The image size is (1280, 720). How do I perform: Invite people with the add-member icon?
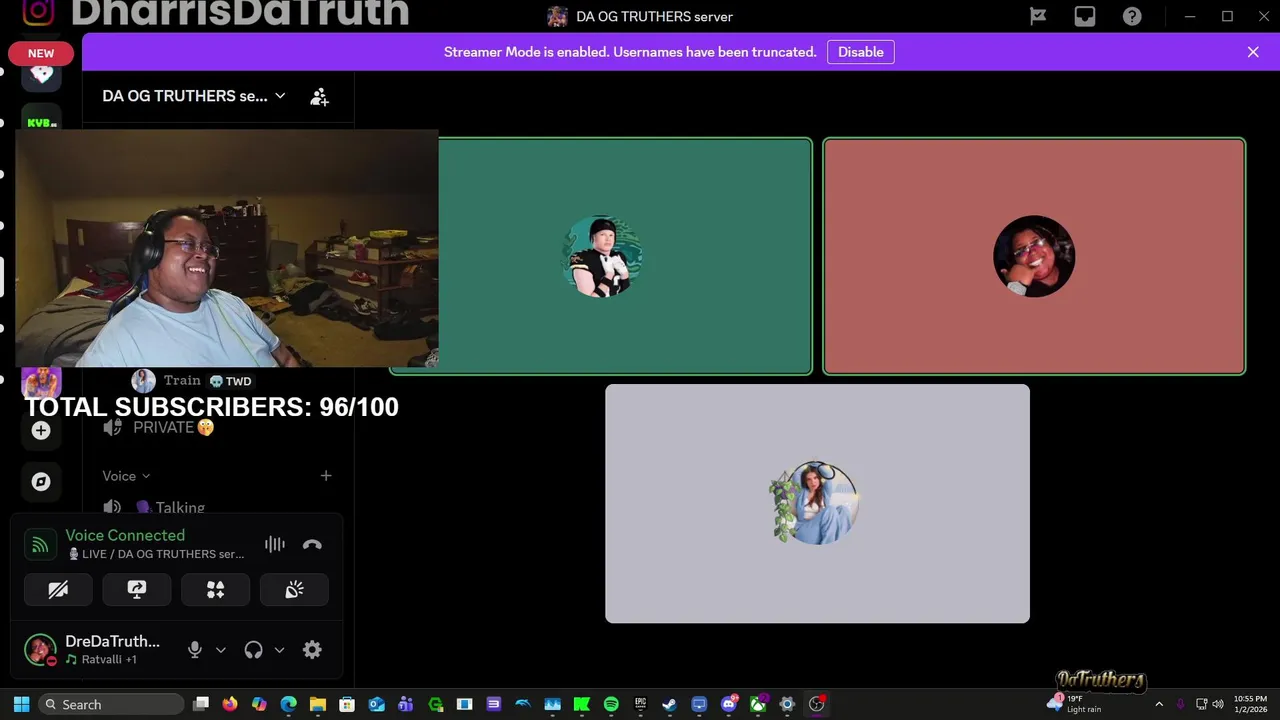coord(319,97)
